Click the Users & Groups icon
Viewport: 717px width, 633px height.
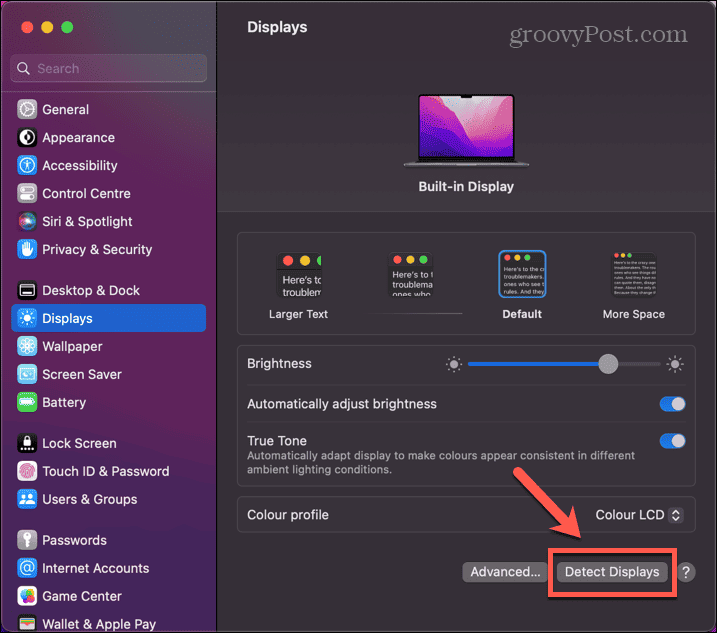27,499
